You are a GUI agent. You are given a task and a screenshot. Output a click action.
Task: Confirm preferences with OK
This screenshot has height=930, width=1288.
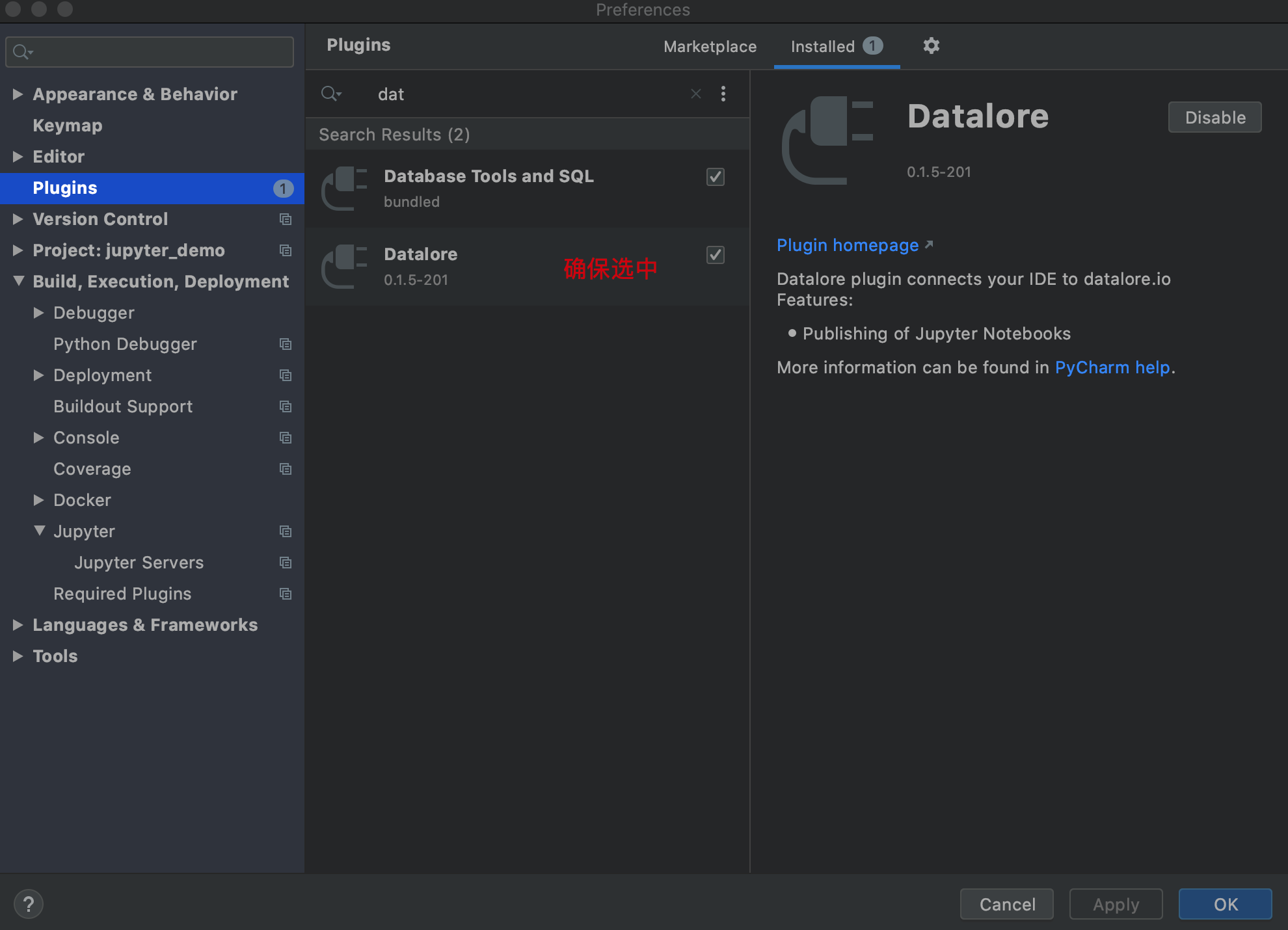pyautogui.click(x=1226, y=904)
